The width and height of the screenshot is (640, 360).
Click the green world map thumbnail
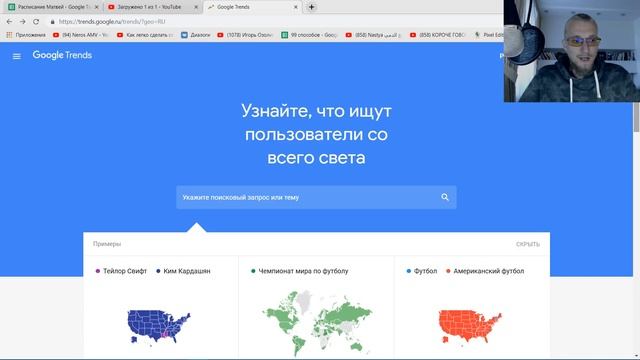(317, 322)
